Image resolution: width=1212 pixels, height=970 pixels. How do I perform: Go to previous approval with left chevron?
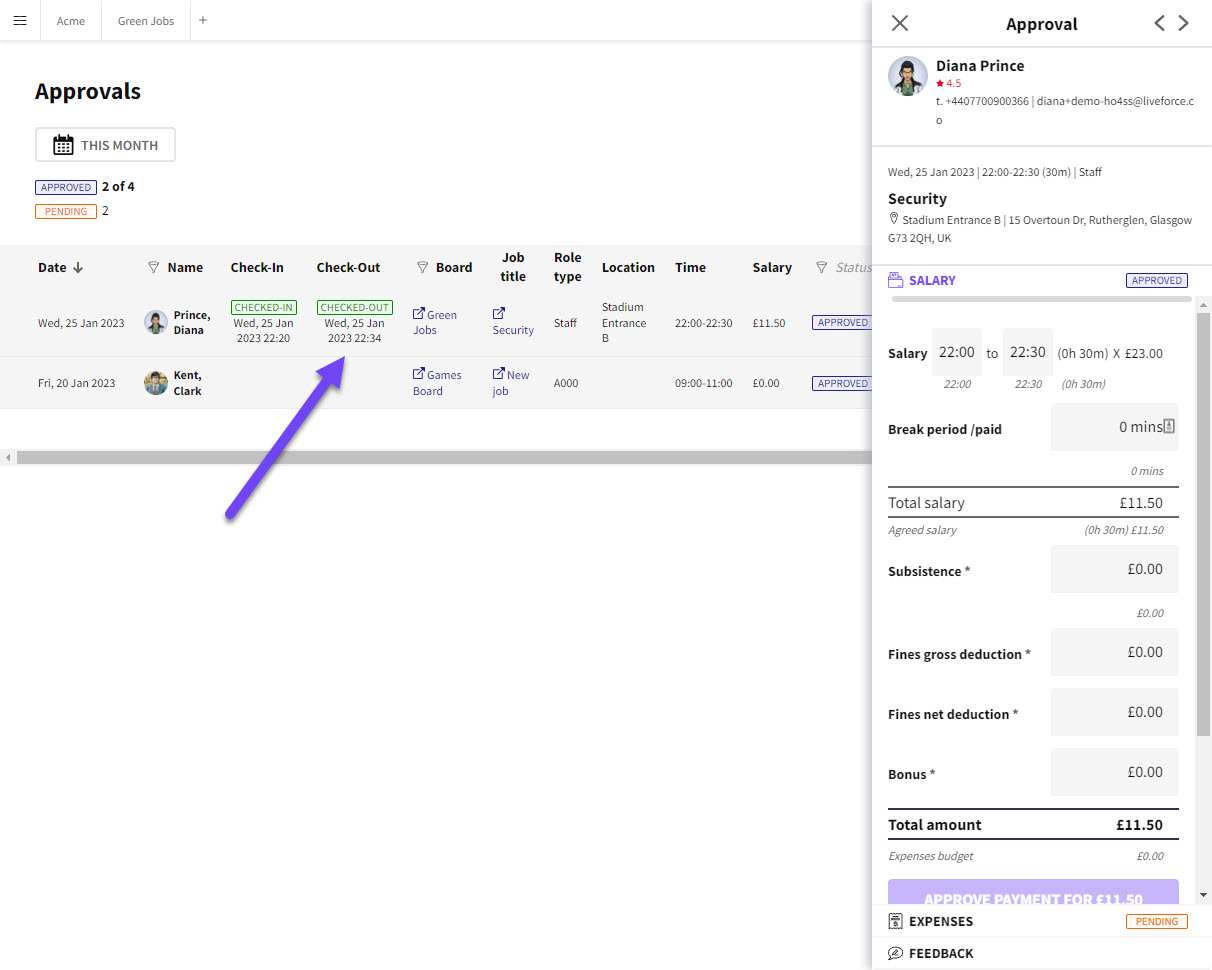tap(1159, 23)
